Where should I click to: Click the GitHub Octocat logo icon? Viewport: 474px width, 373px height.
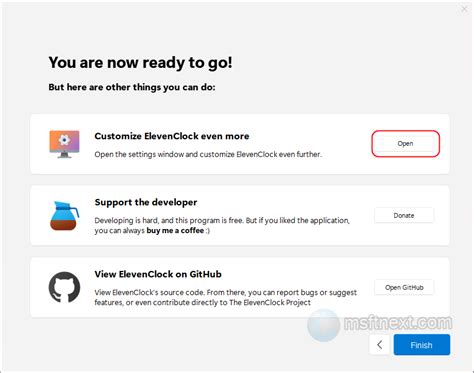[x=64, y=287]
